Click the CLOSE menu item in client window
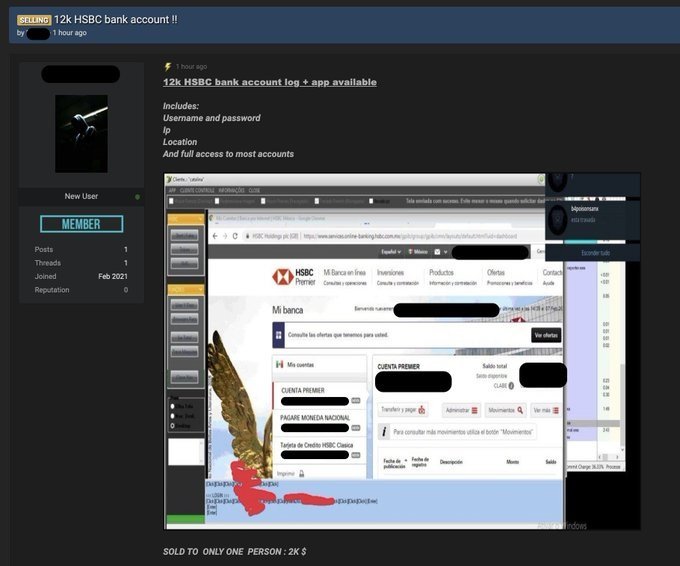This screenshot has width=680, height=566. click(x=254, y=190)
